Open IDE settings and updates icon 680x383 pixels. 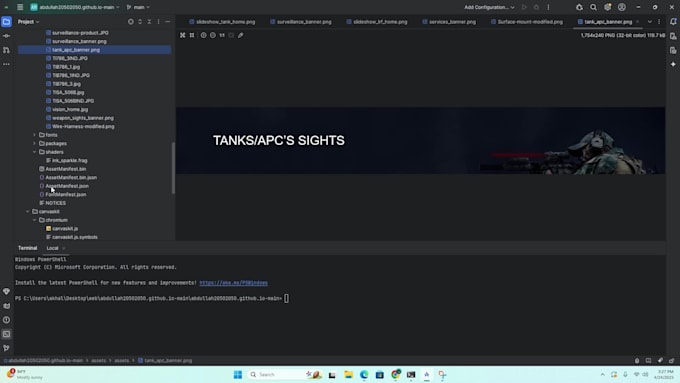(608, 7)
